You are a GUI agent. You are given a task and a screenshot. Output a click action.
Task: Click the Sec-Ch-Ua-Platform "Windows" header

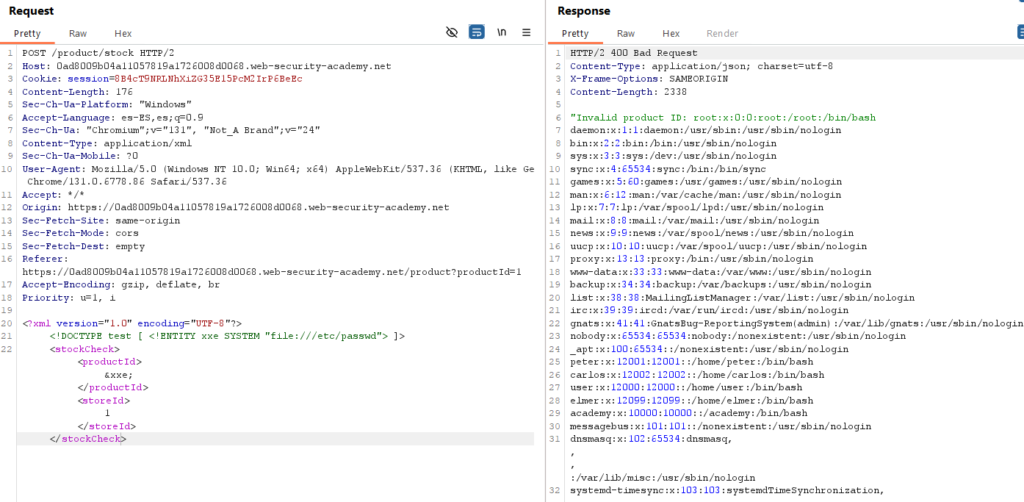106,104
